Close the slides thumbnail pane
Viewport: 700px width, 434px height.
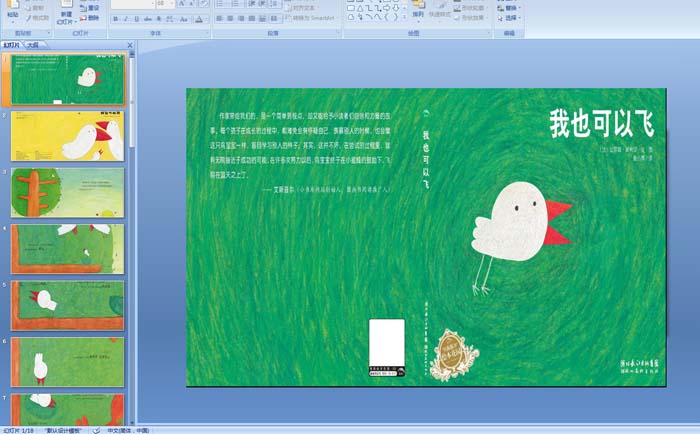[x=130, y=45]
